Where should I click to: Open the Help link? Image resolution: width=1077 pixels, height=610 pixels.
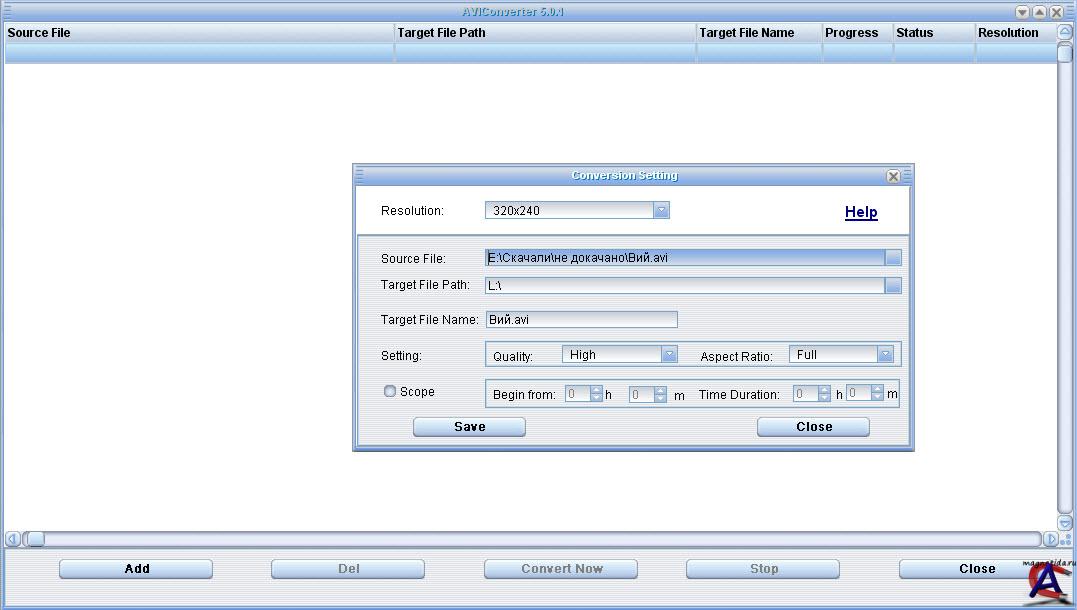point(861,212)
